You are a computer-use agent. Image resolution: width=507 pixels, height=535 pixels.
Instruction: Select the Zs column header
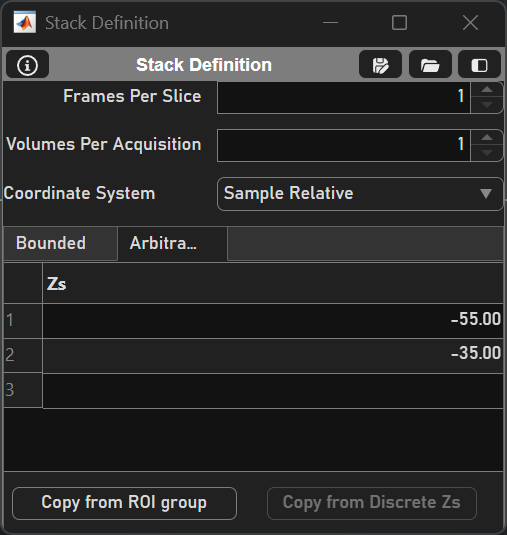point(273,283)
